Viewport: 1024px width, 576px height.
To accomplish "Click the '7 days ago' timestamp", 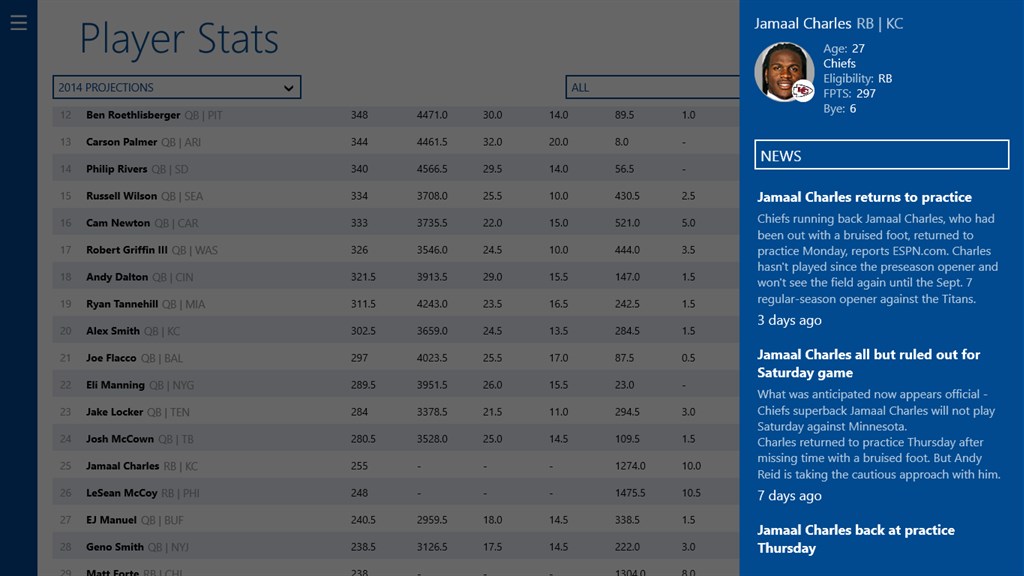I will [x=789, y=496].
